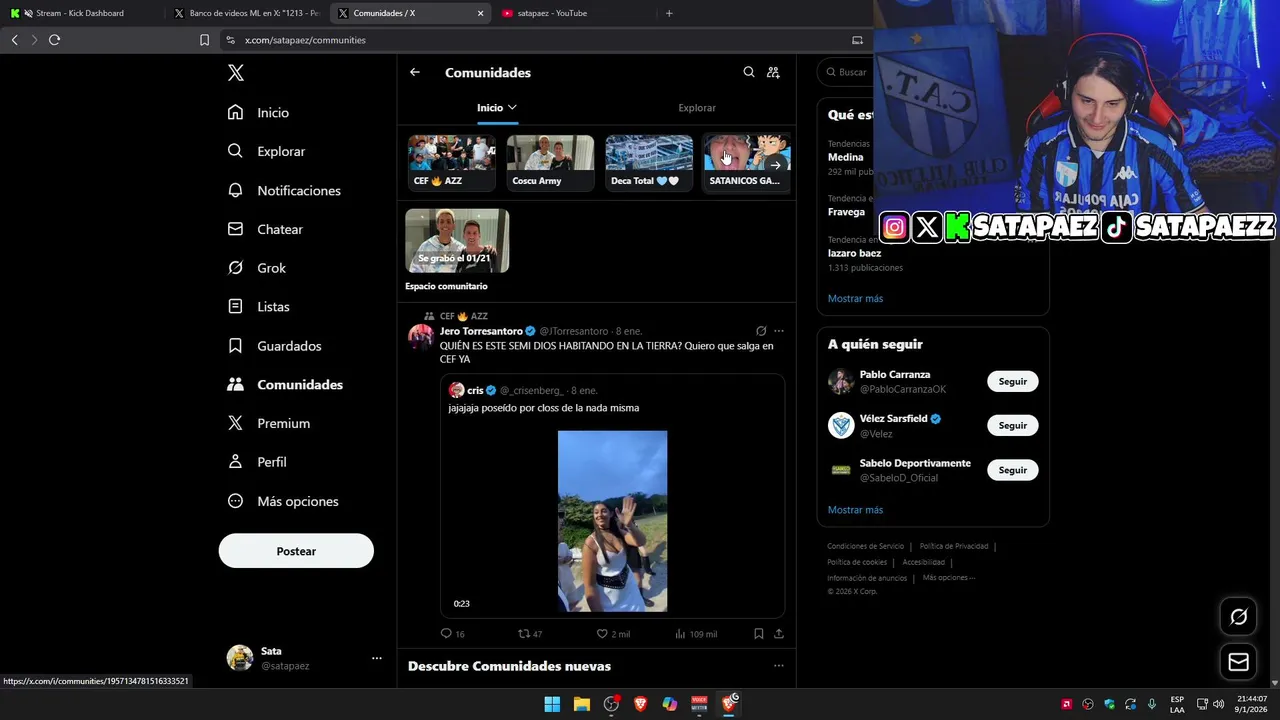Screen dimensions: 1280x720
Task: Open account menu dots next to Sata
Action: [377, 658]
